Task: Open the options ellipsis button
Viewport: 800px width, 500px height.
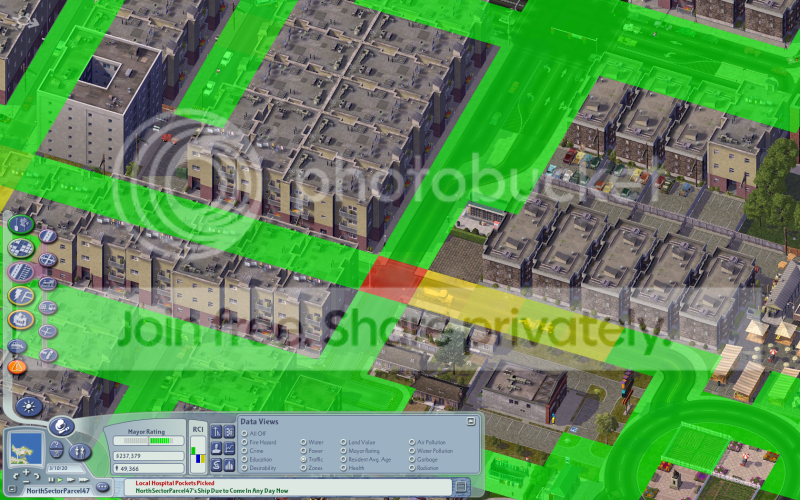Action: pyautogui.click(x=102, y=487)
